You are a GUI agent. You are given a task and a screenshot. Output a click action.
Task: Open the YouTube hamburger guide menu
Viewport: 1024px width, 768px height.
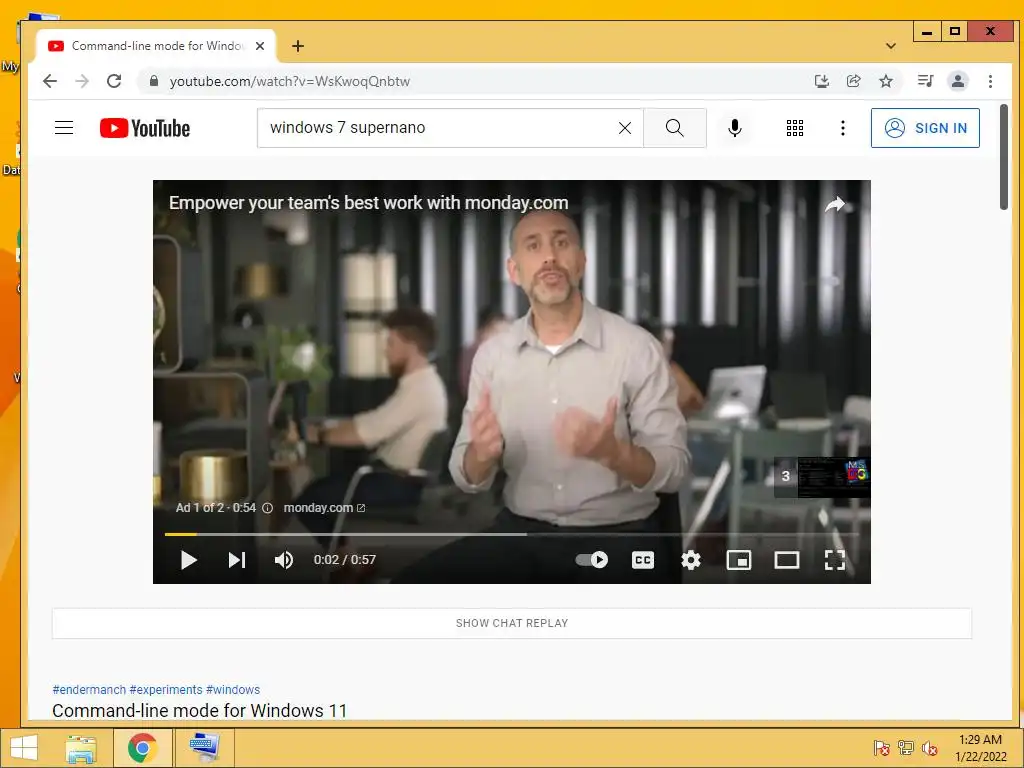pos(64,128)
